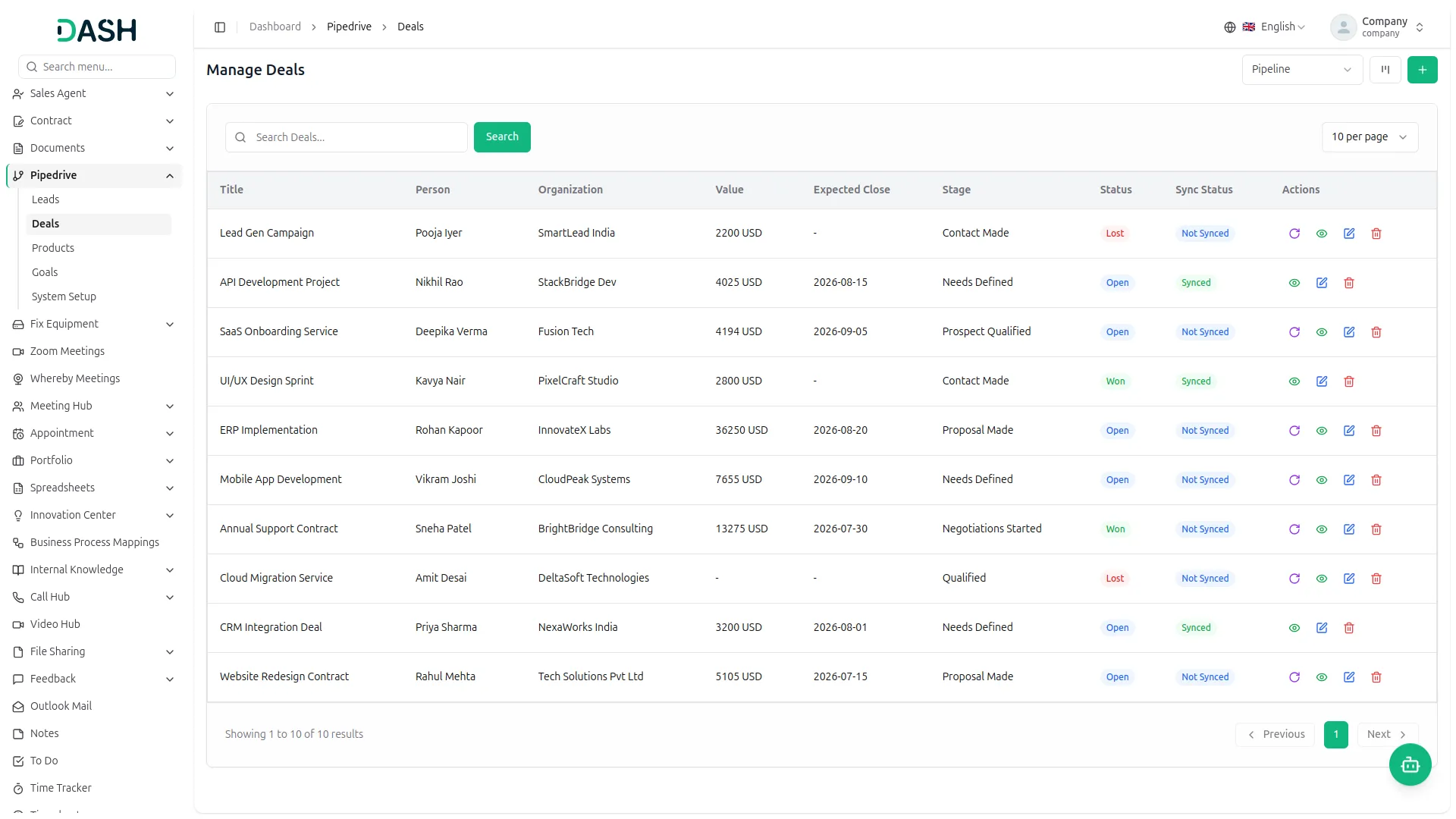The height and width of the screenshot is (819, 1456).
Task: Go to Previous page
Action: coord(1276,734)
